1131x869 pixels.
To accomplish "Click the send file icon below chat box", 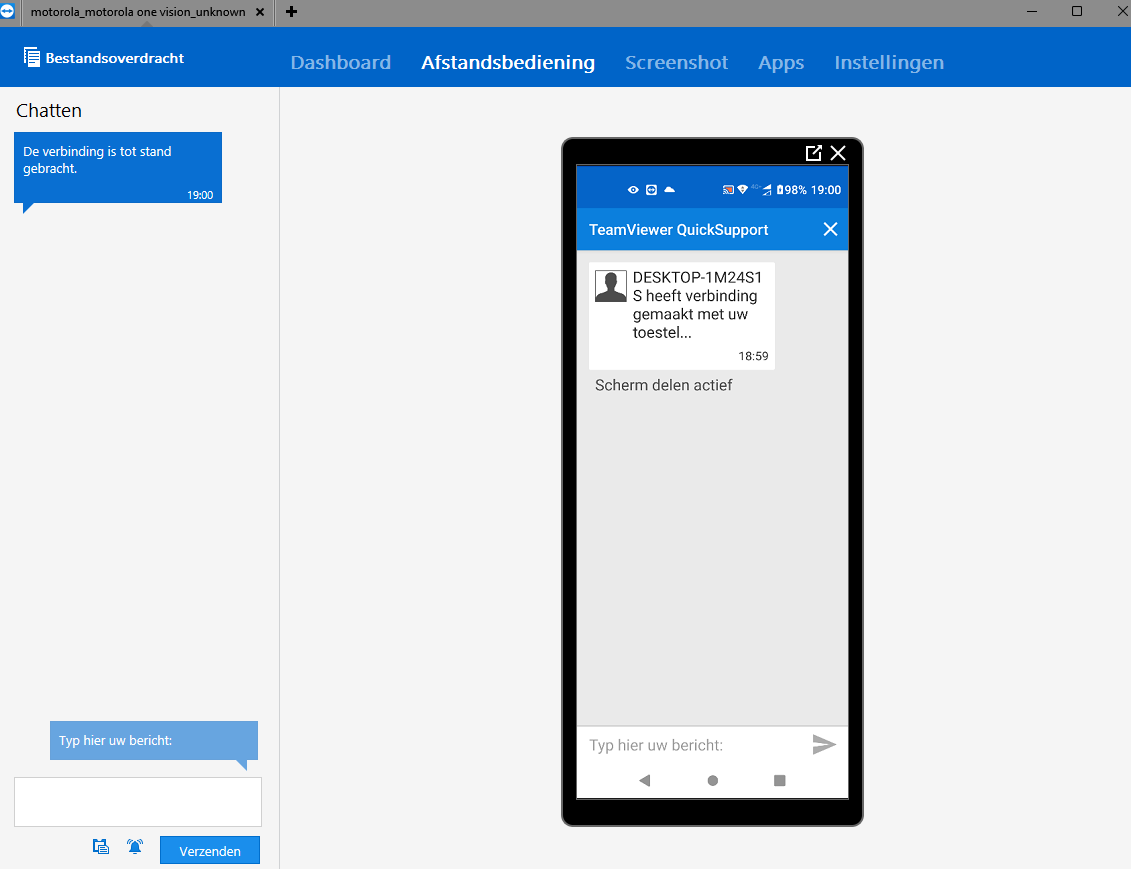I will 101,847.
